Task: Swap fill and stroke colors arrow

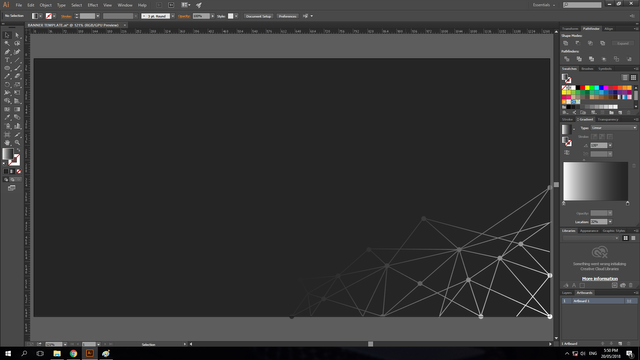Action: tap(18, 151)
